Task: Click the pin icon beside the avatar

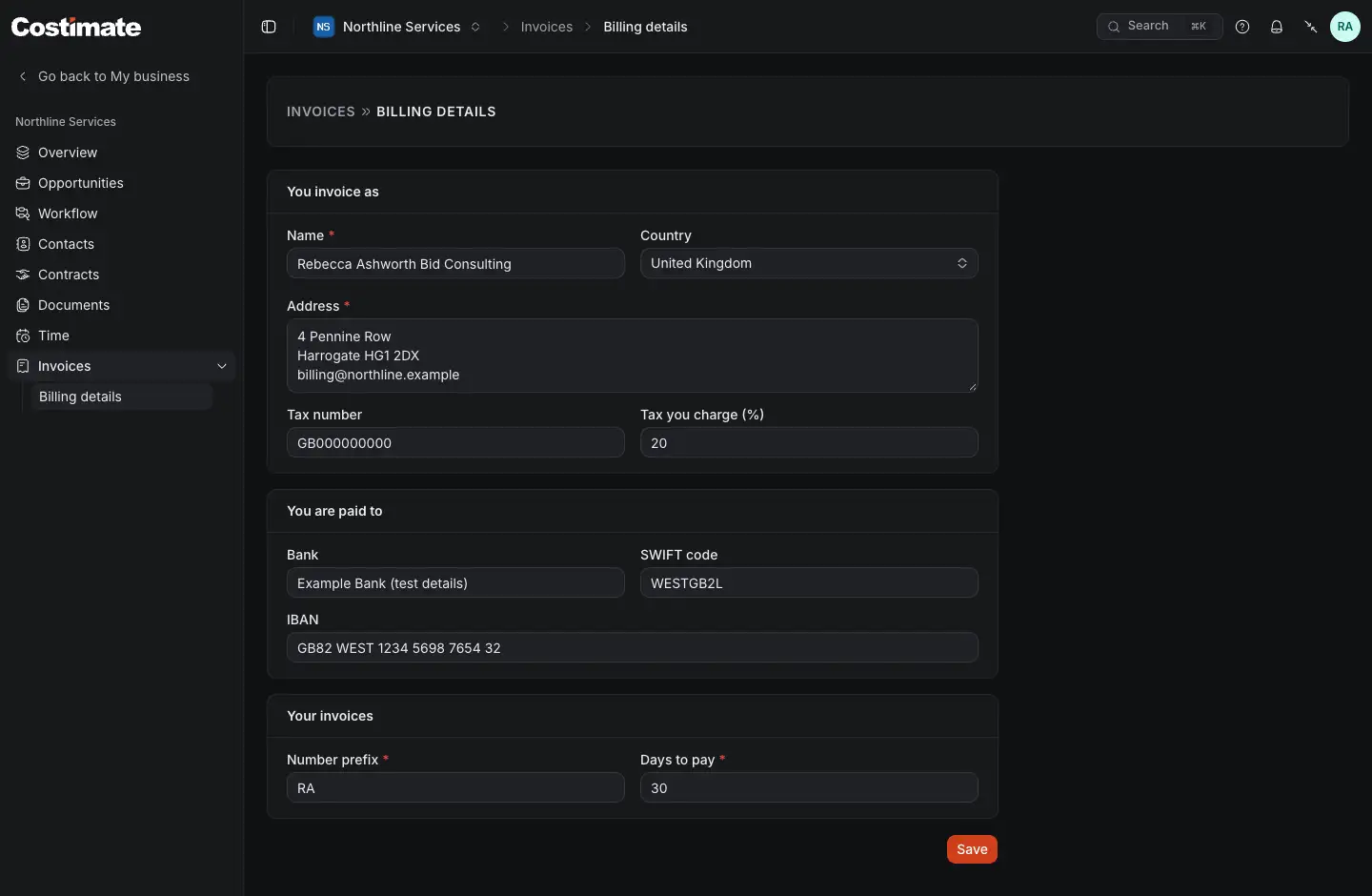Action: [x=1311, y=27]
